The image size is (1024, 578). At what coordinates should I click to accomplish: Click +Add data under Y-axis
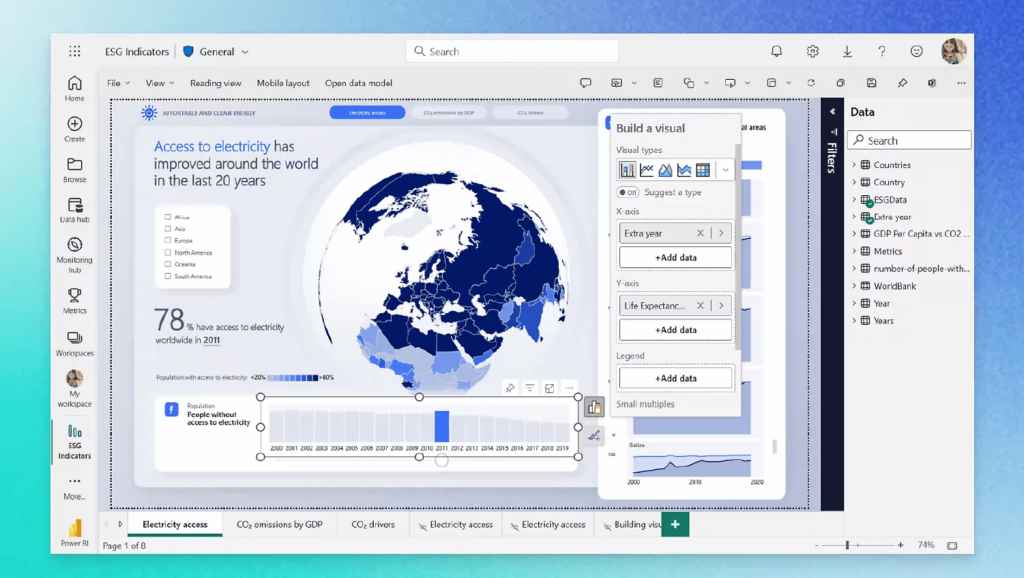tap(675, 330)
